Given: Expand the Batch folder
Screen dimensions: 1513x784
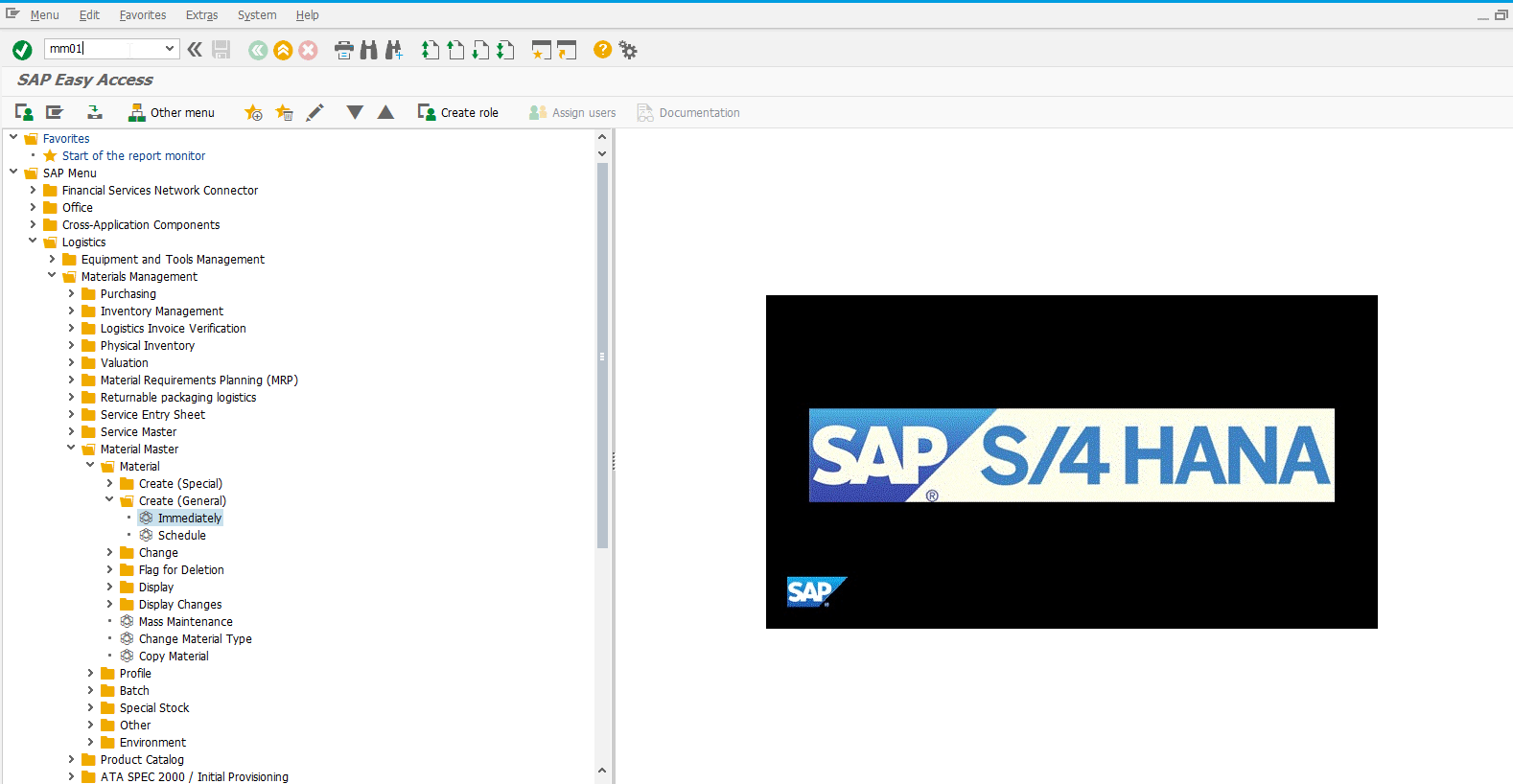Looking at the screenshot, I should pos(90,690).
